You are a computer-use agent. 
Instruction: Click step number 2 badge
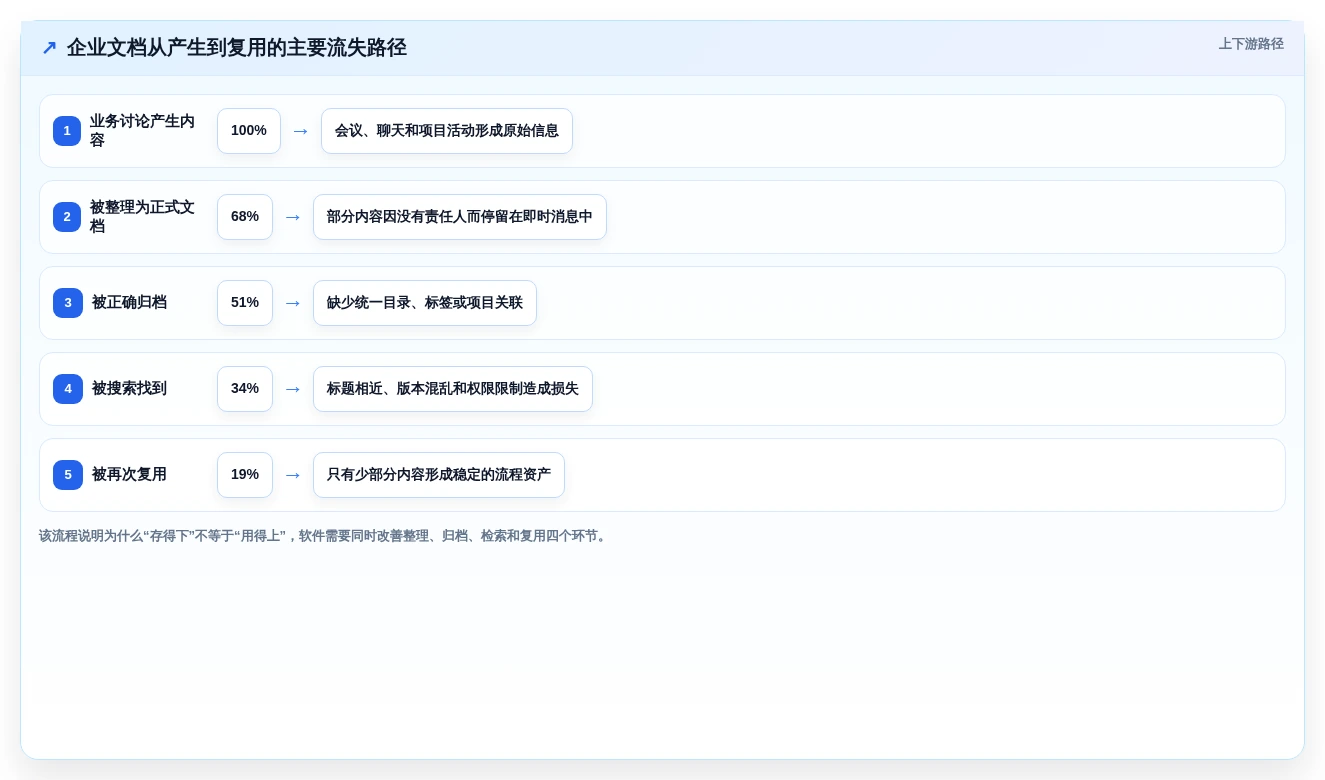point(67,217)
